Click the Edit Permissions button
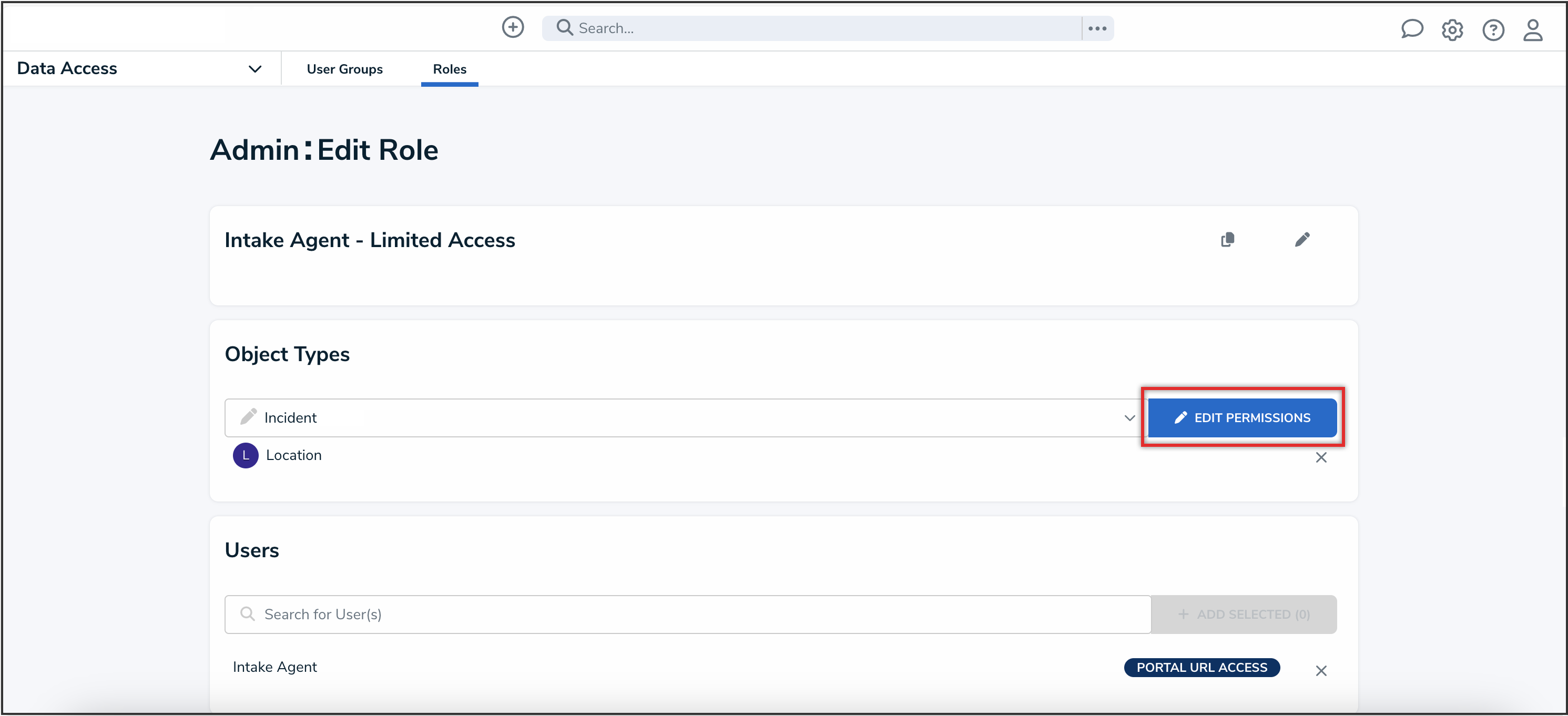Image resolution: width=1568 pixels, height=716 pixels. [x=1243, y=417]
